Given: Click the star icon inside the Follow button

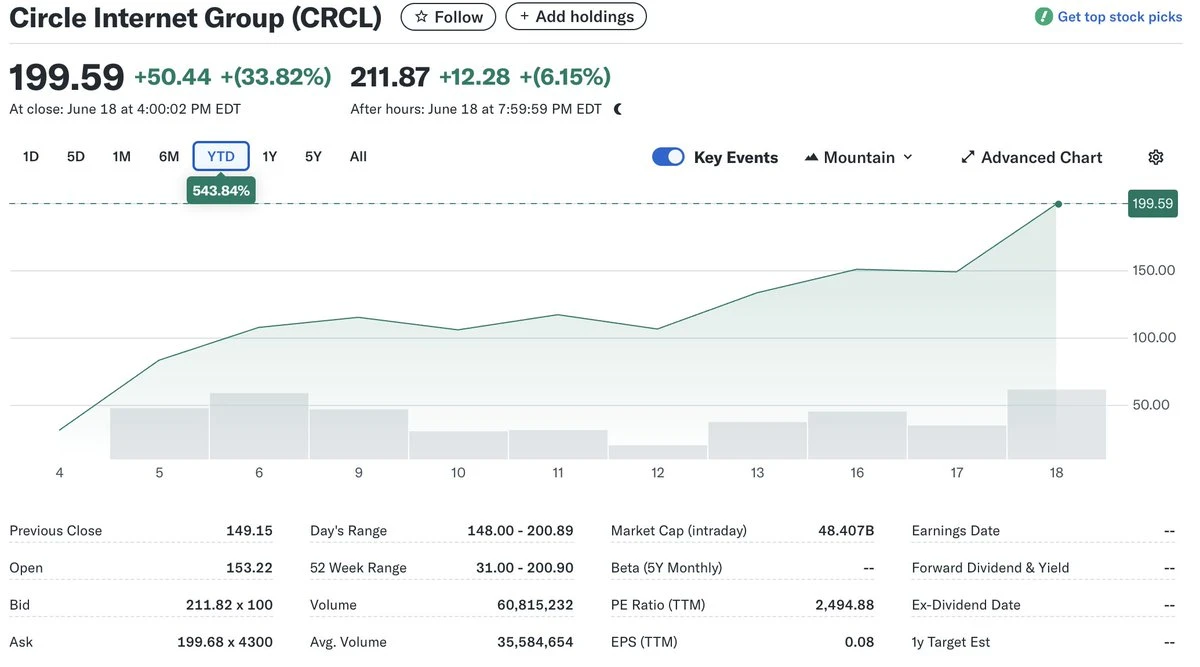Looking at the screenshot, I should [420, 16].
